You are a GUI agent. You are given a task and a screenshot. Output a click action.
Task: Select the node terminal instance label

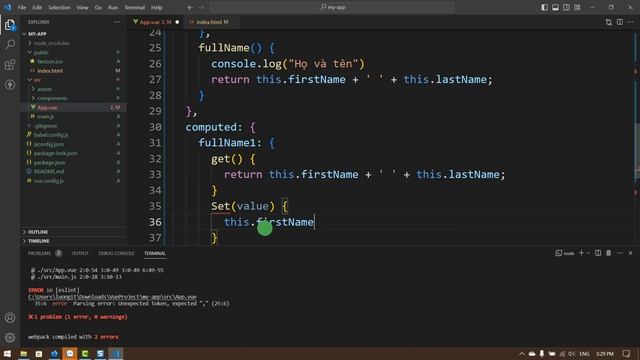tap(565, 253)
